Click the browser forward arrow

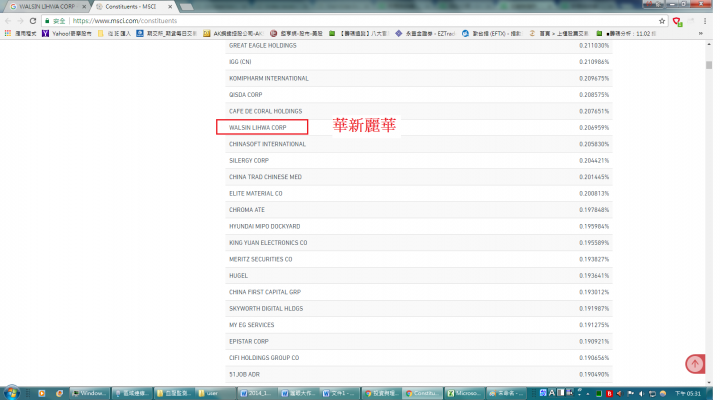pos(20,21)
